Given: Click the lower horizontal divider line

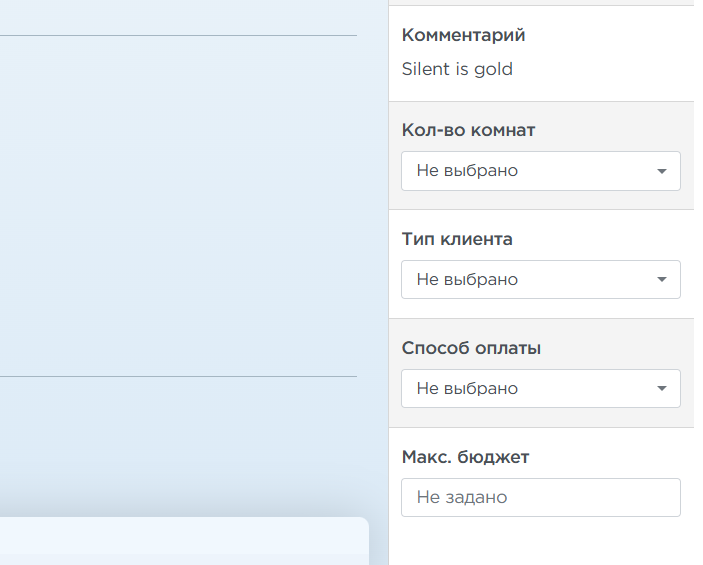Looking at the screenshot, I should click(178, 377).
